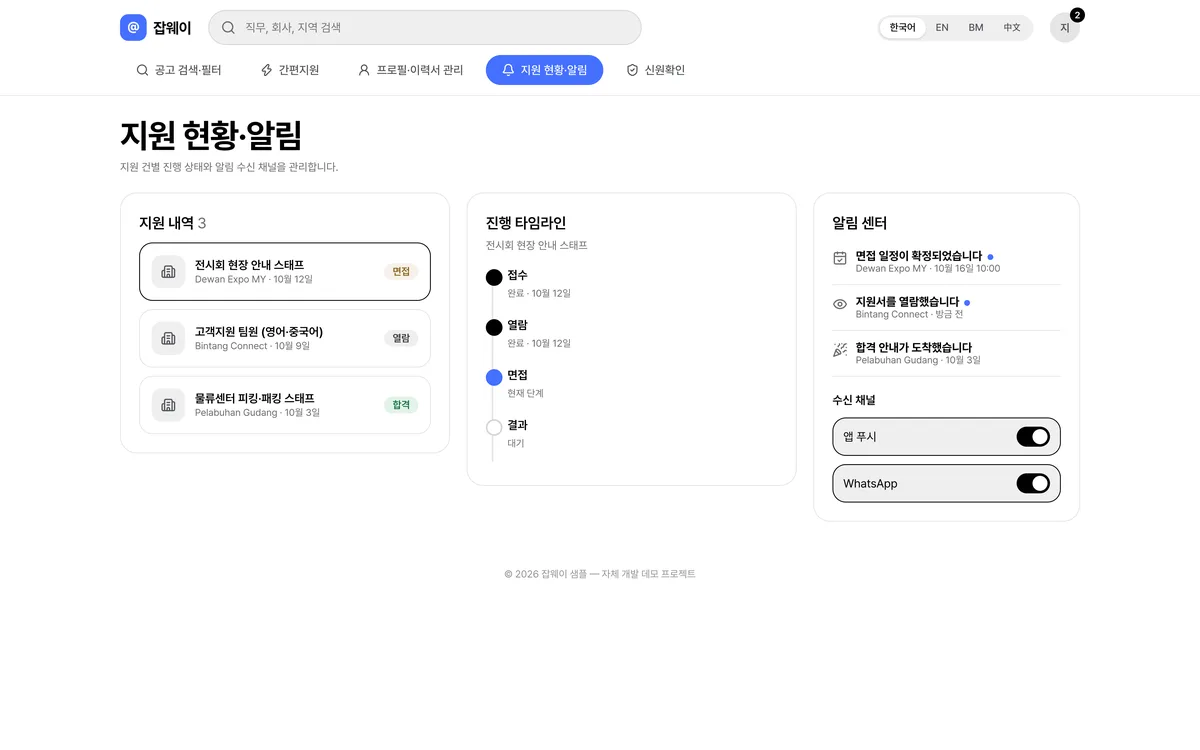Click the 현재 단계 text
This screenshot has width=1200, height=750.
point(525,393)
